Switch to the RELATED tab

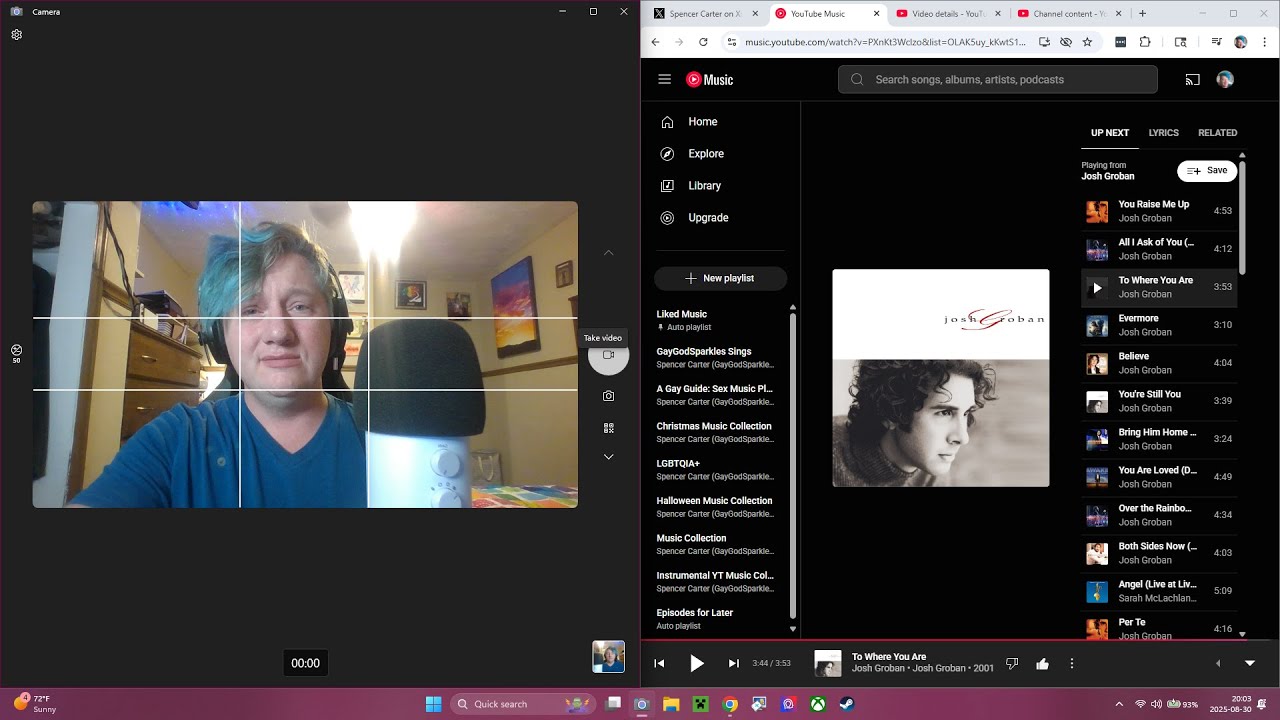pyautogui.click(x=1218, y=133)
